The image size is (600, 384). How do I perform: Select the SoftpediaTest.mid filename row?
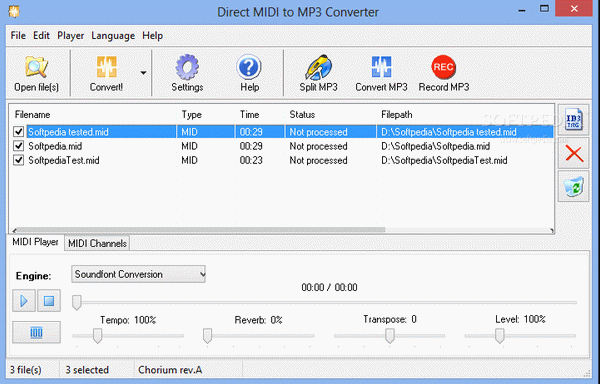pyautogui.click(x=64, y=160)
